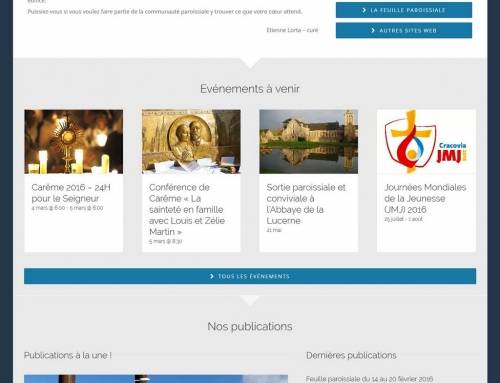
Task: Click the JMJ date '25 juillet - 1 août'
Action: (x=403, y=219)
